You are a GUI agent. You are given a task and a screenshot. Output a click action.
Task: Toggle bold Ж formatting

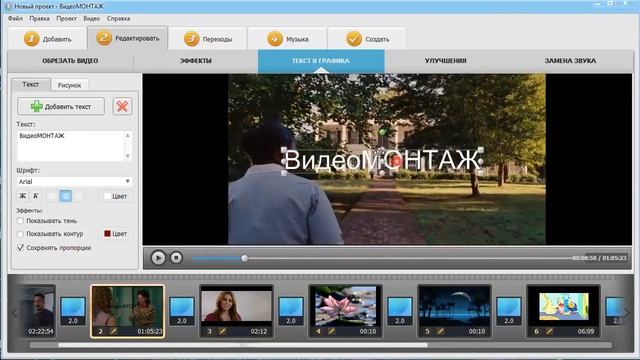(23, 196)
